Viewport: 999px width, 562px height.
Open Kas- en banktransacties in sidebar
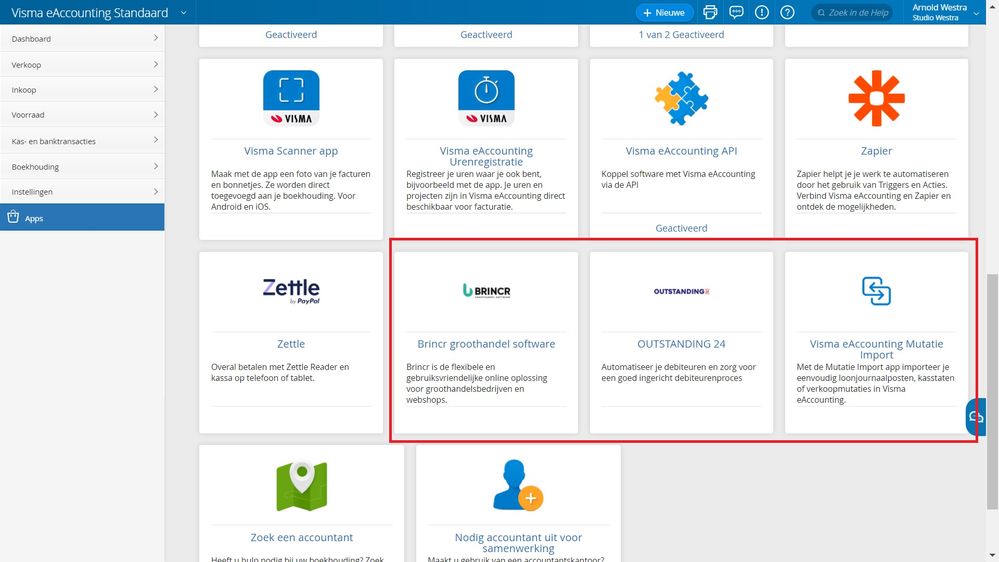[82, 141]
